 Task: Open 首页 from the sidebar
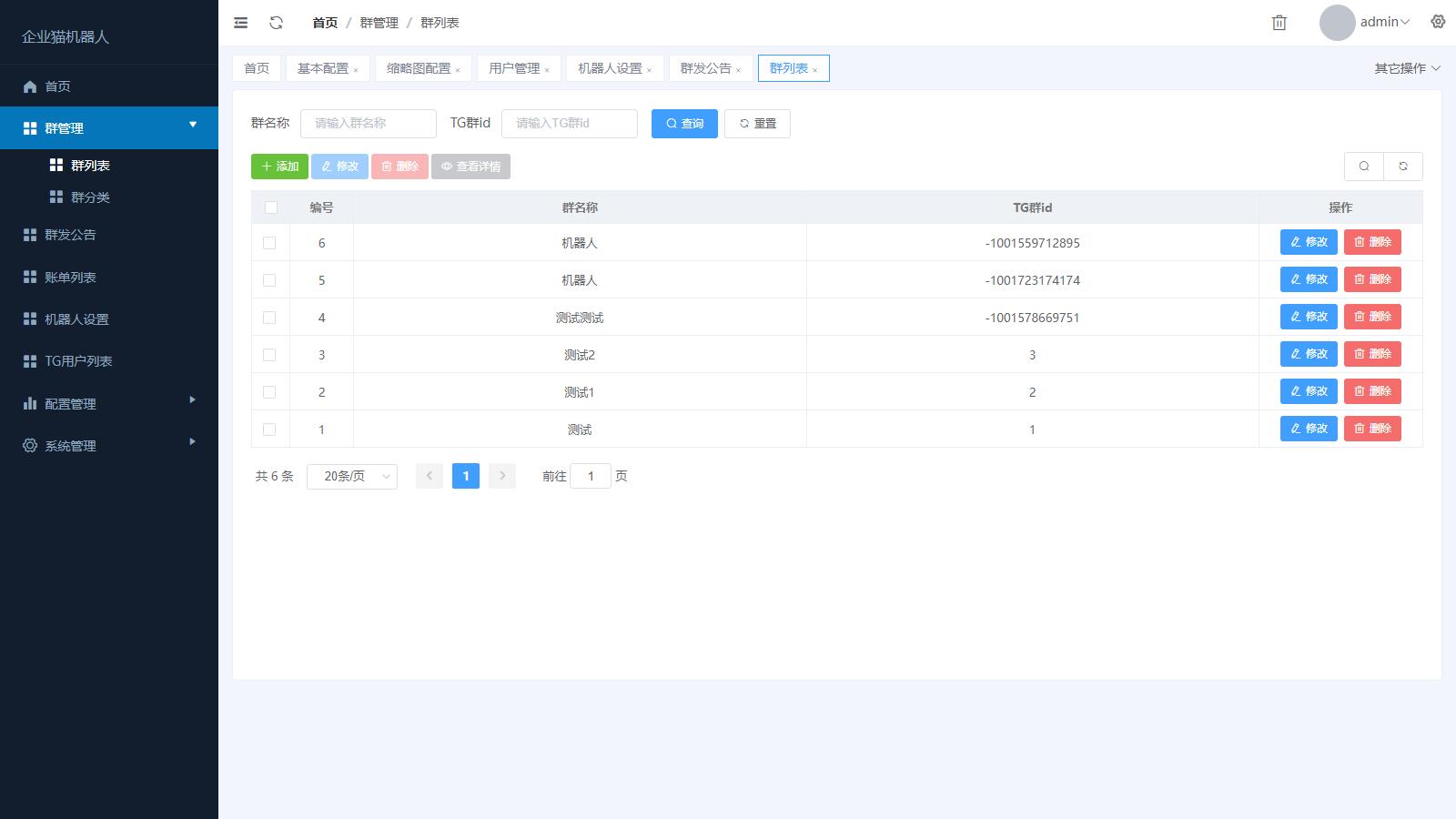[x=58, y=86]
